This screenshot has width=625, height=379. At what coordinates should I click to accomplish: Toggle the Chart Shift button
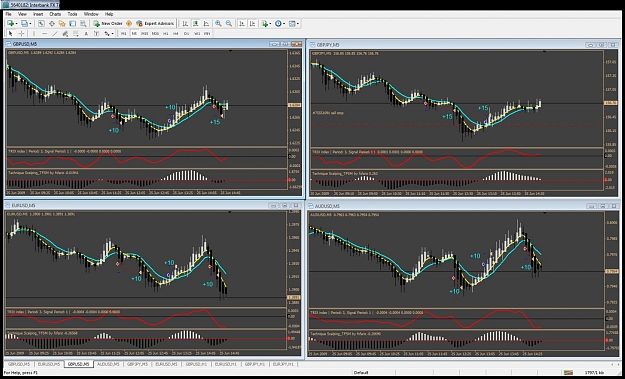pyautogui.click(x=252, y=24)
